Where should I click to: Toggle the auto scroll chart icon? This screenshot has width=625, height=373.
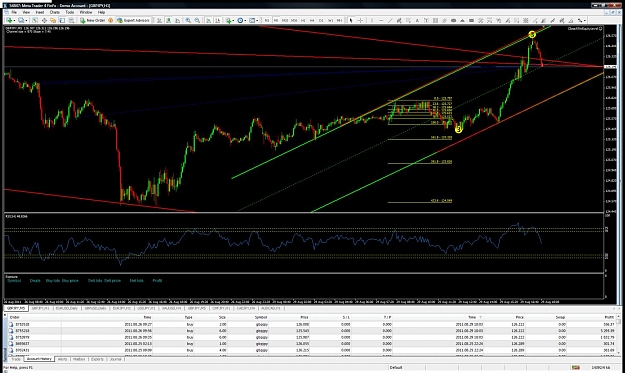208,20
